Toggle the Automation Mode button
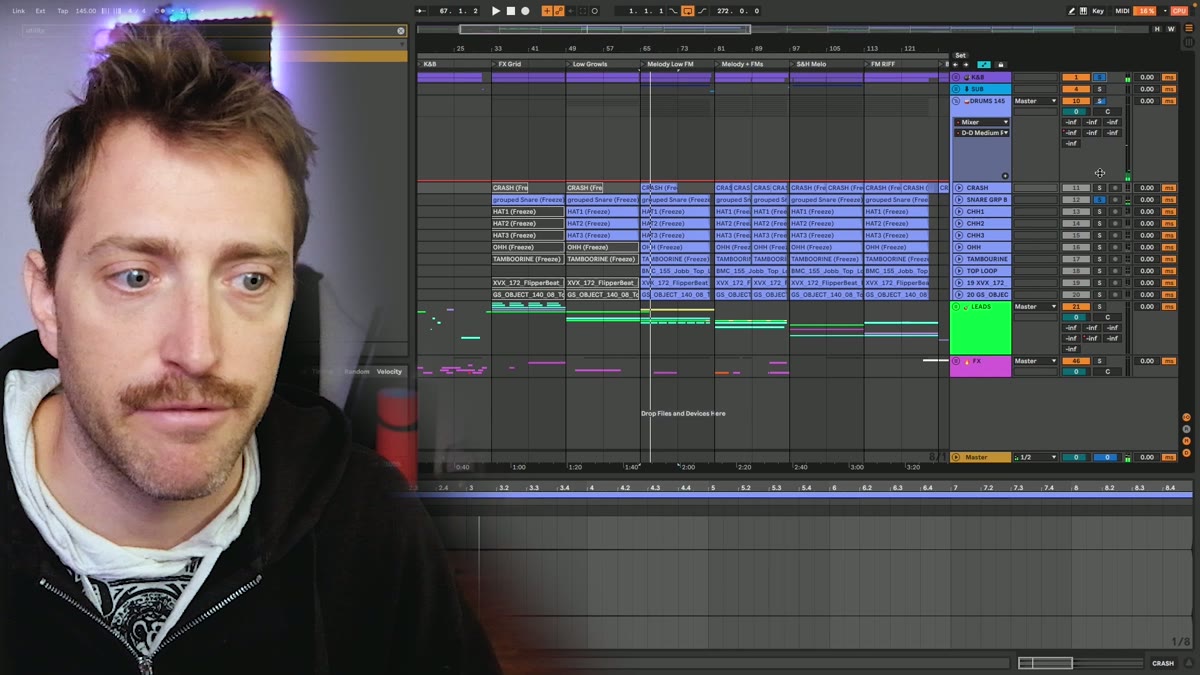 [984, 65]
